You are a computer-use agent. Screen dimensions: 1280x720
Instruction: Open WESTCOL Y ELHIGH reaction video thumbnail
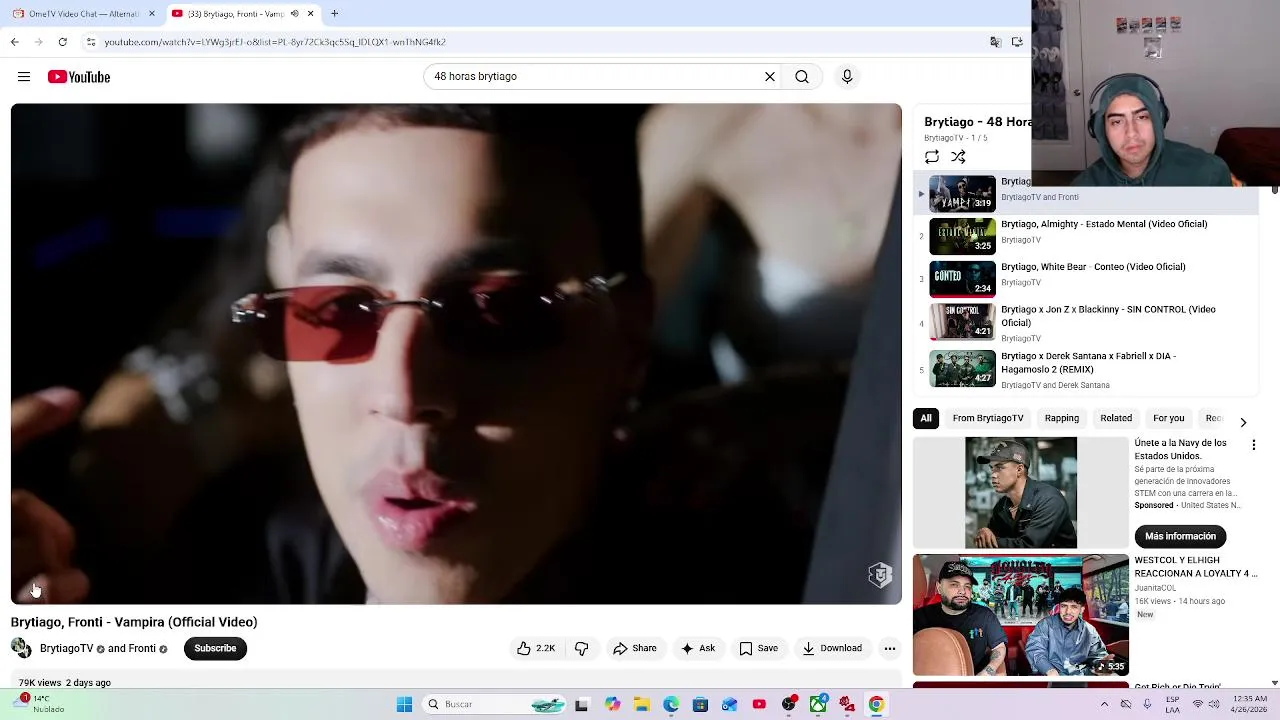1021,615
